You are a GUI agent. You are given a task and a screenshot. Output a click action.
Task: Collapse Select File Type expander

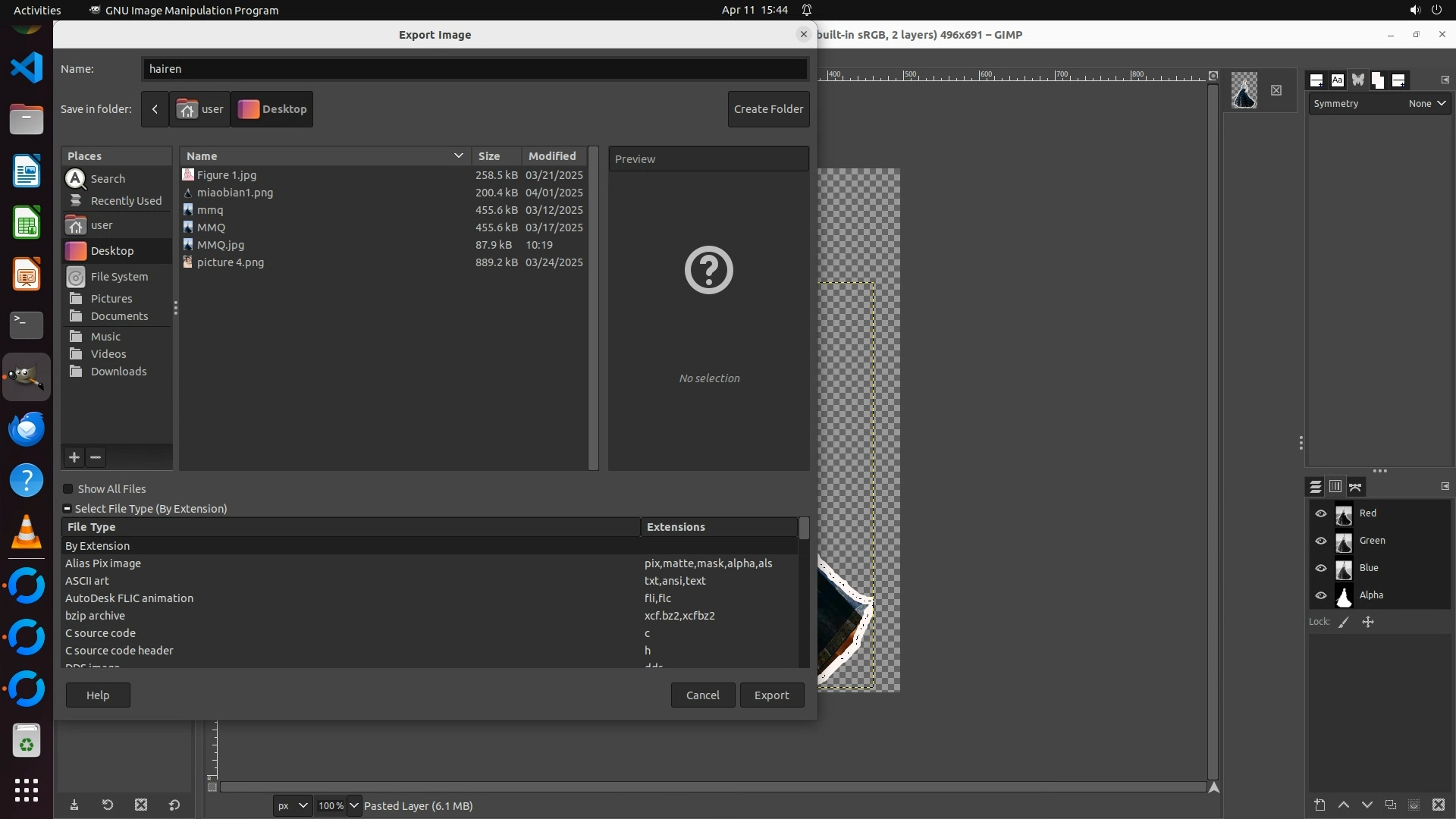(x=67, y=509)
